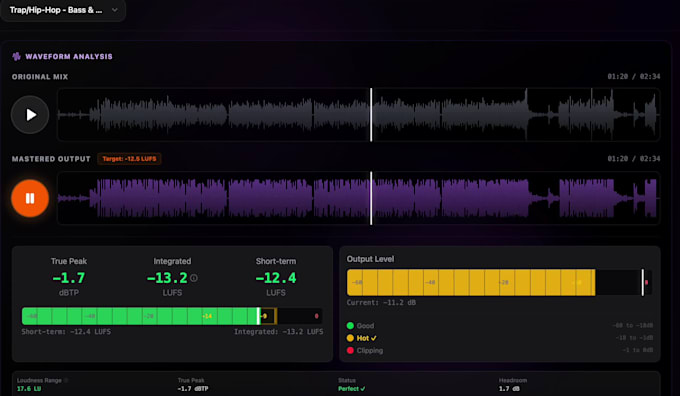This screenshot has height=396, width=680.
Task: Click the "Status" stat label
Action: [347, 380]
